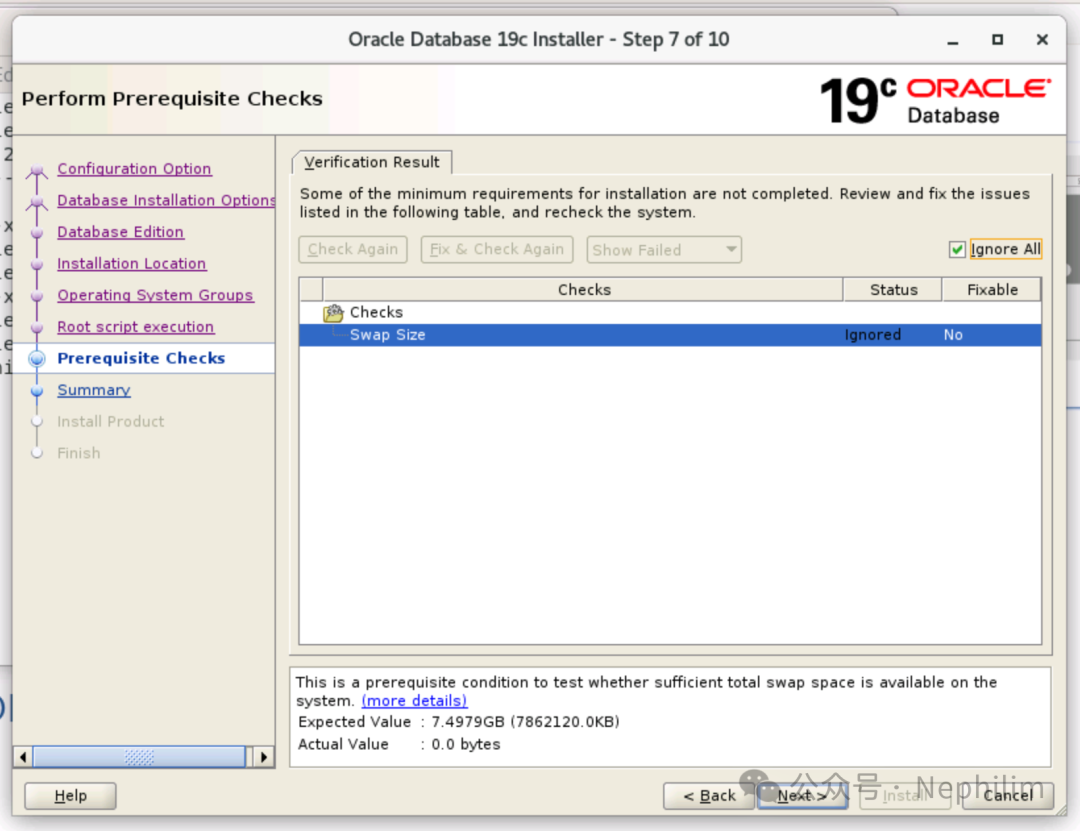Click the Checks column header
This screenshot has height=831, width=1080.
point(583,289)
